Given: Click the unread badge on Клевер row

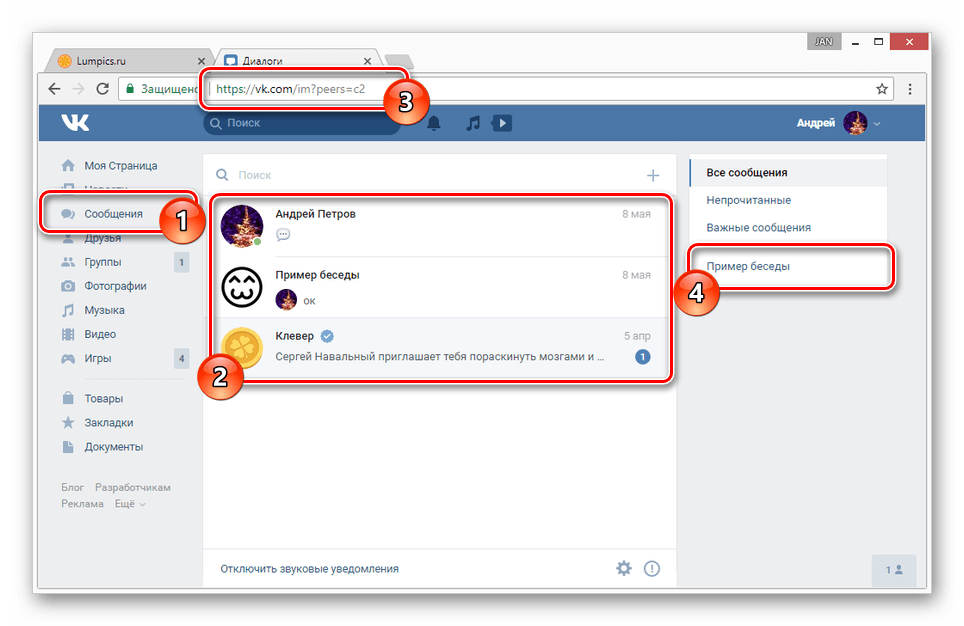Looking at the screenshot, I should pyautogui.click(x=642, y=357).
